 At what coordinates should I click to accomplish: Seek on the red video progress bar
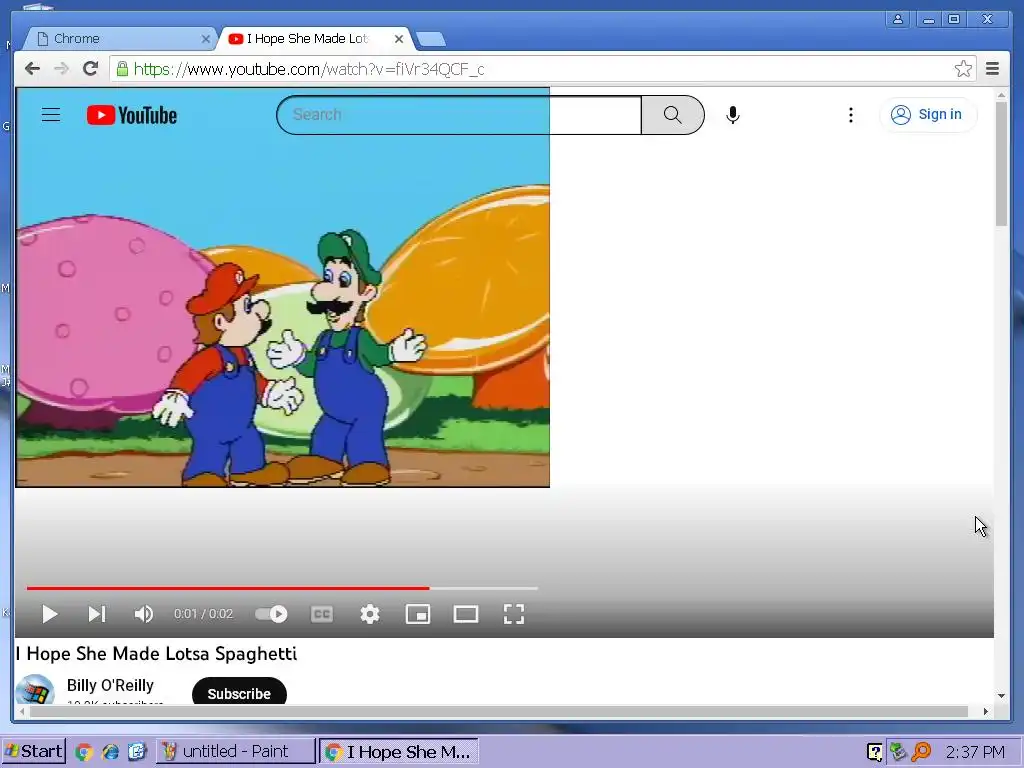[282, 588]
